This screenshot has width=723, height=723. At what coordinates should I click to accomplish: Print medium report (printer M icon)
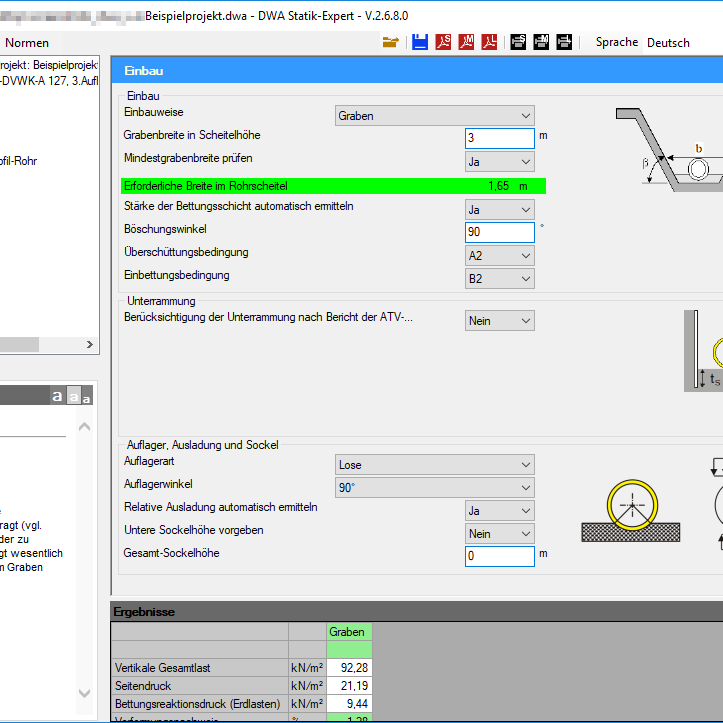click(541, 42)
